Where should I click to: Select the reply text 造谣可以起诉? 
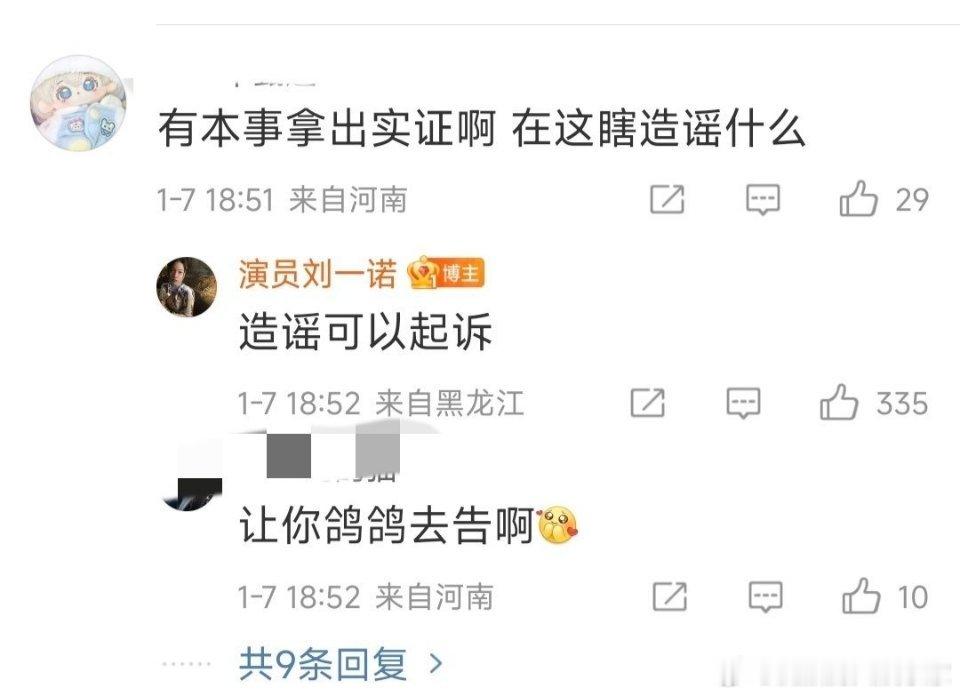tap(366, 332)
